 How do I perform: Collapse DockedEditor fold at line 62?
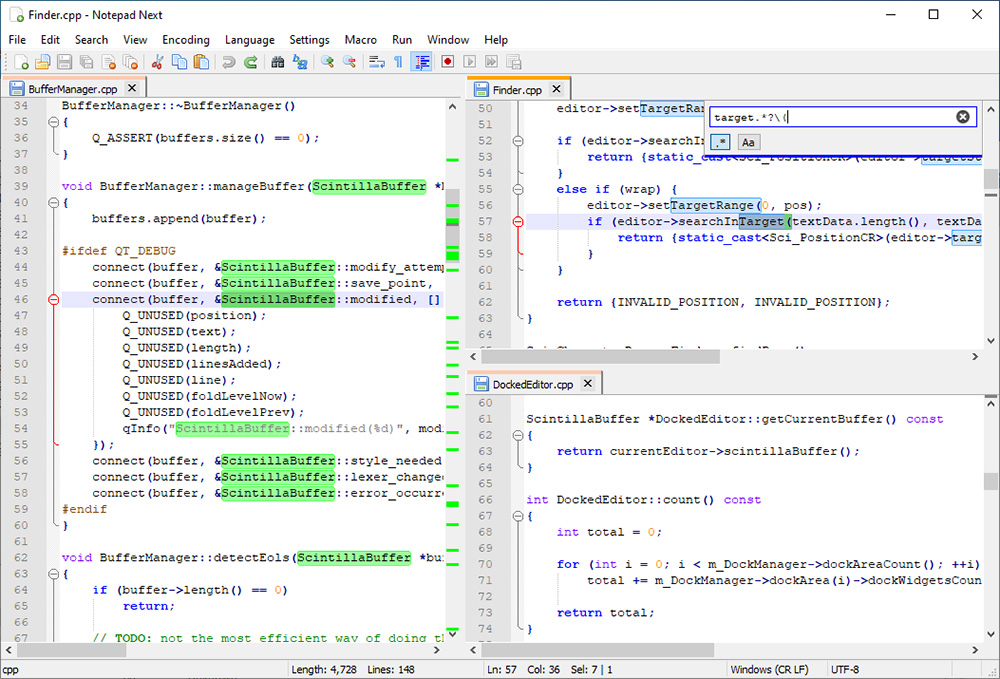tap(518, 435)
